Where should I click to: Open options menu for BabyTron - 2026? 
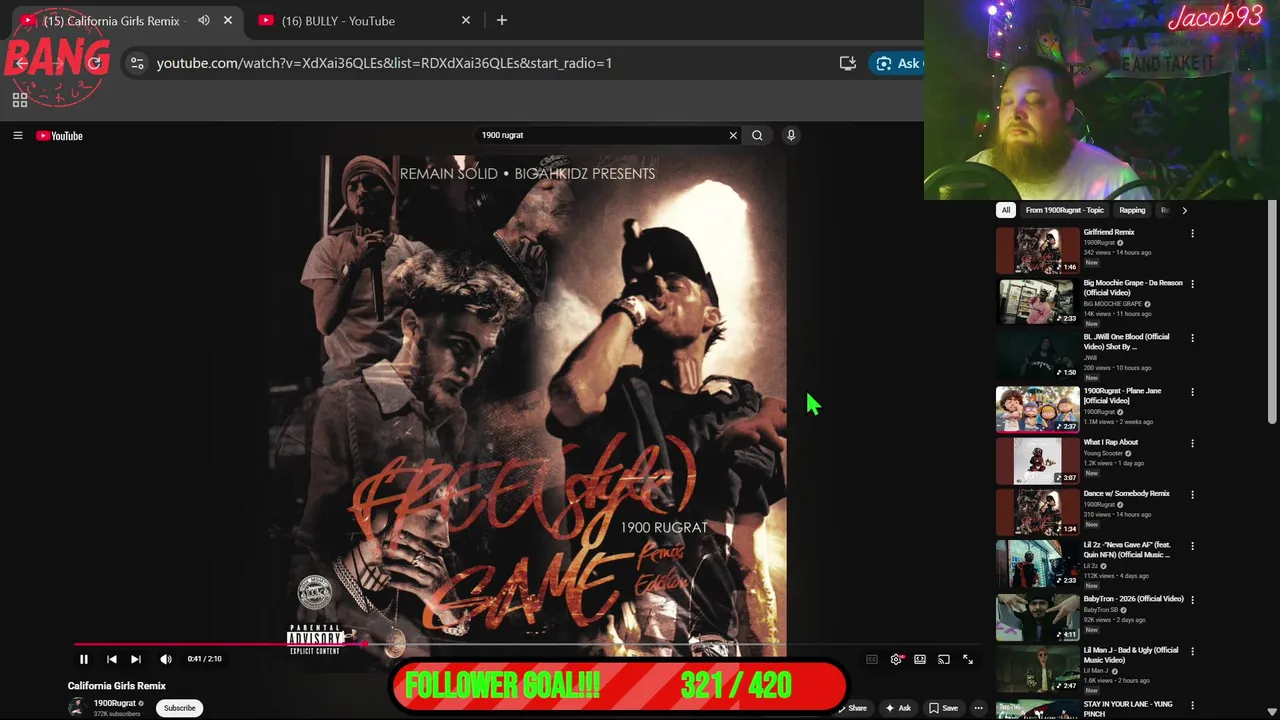(x=1192, y=599)
